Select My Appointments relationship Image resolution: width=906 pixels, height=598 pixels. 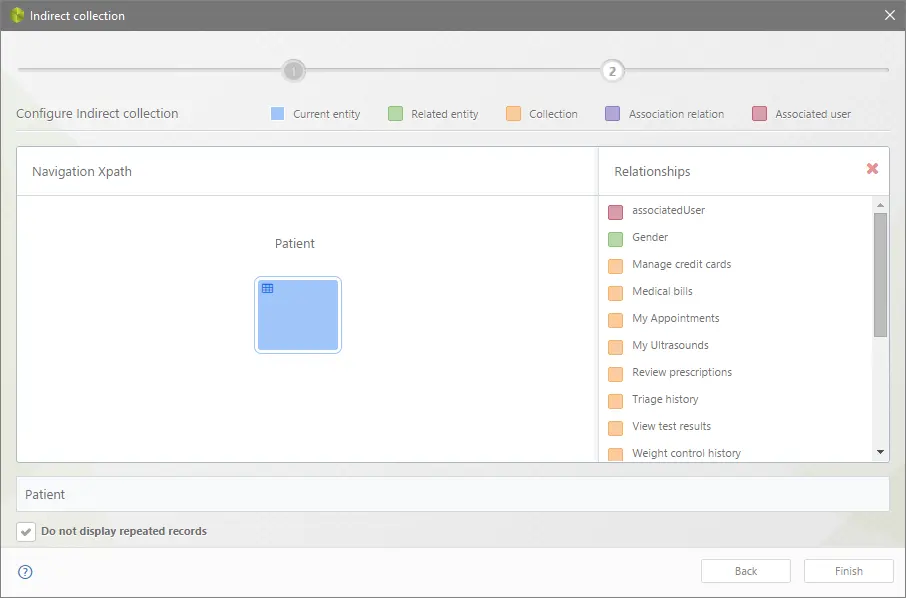[675, 318]
